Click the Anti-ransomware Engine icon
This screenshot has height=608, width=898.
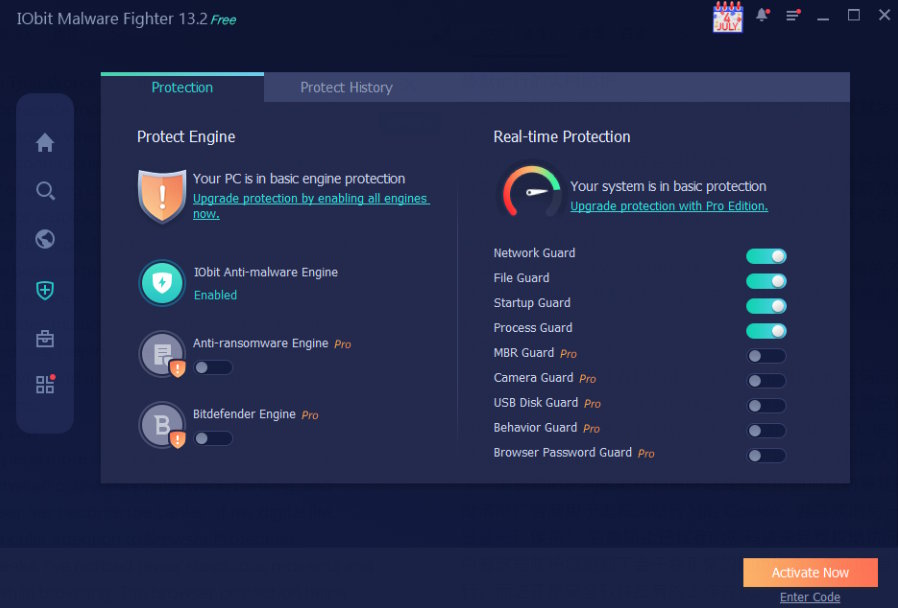(163, 354)
